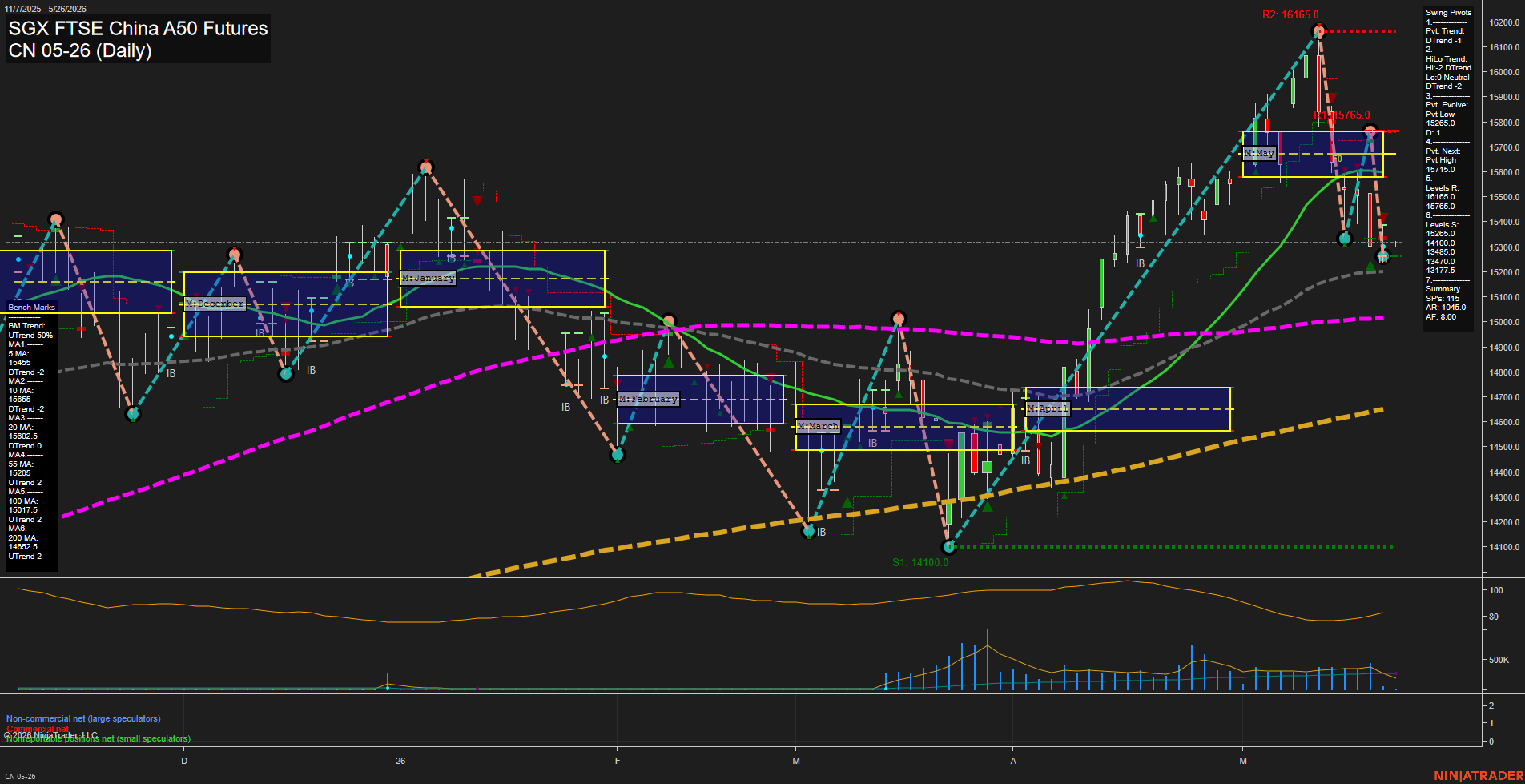This screenshot has width=1525, height=784.
Task: Click the NINJATRADER logo
Action: (x=1479, y=776)
